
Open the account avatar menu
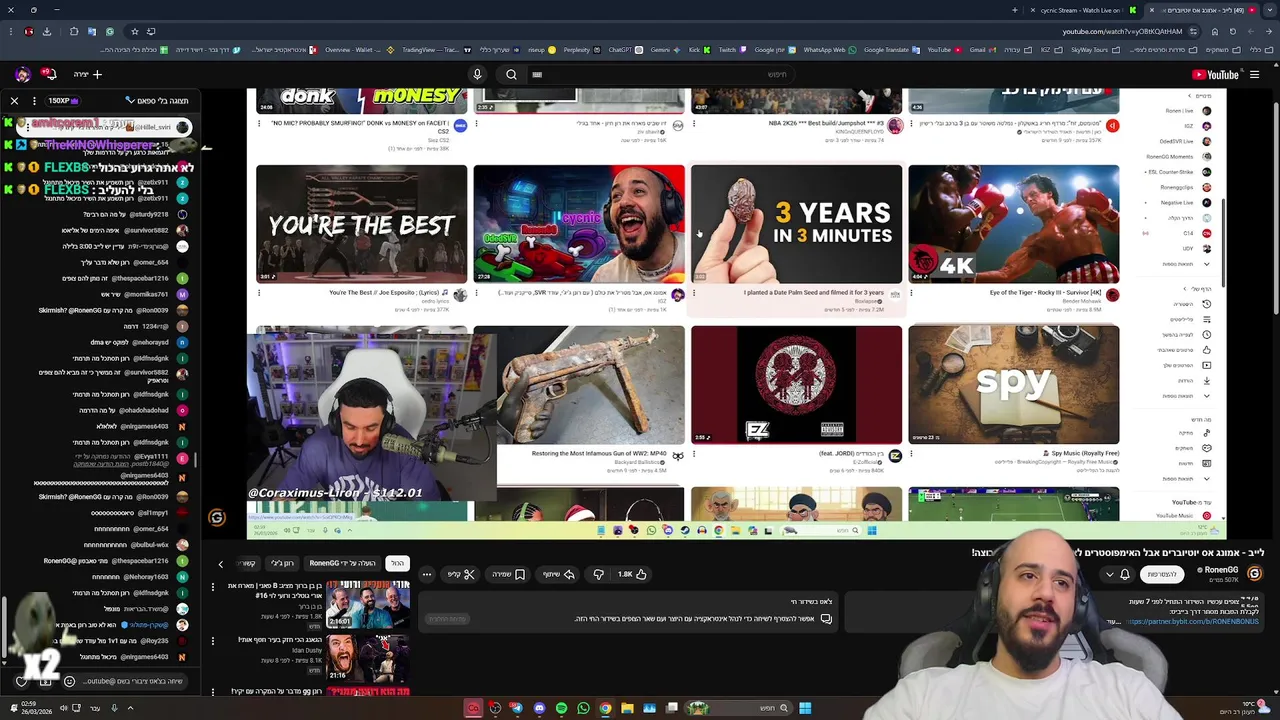pyautogui.click(x=22, y=74)
